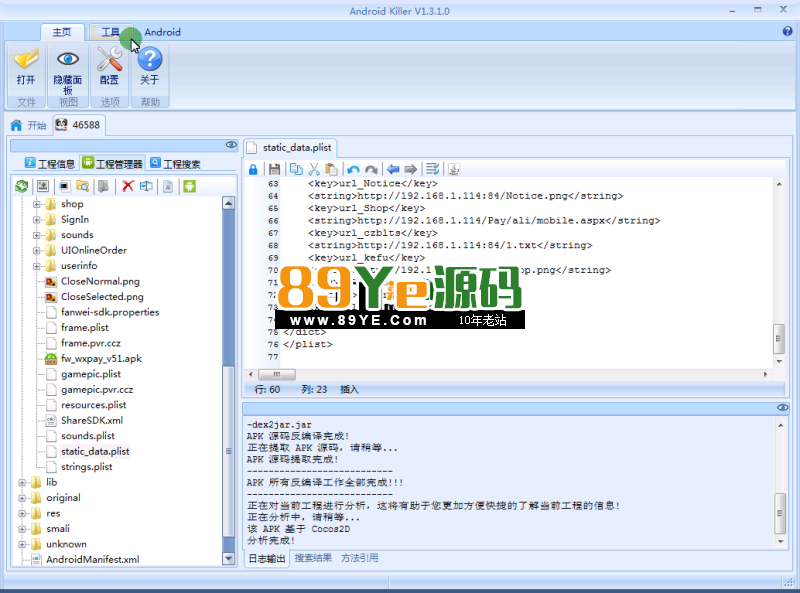800x593 pixels.
Task: Click the small window icon in tree toolbar
Action: pyautogui.click(x=64, y=186)
